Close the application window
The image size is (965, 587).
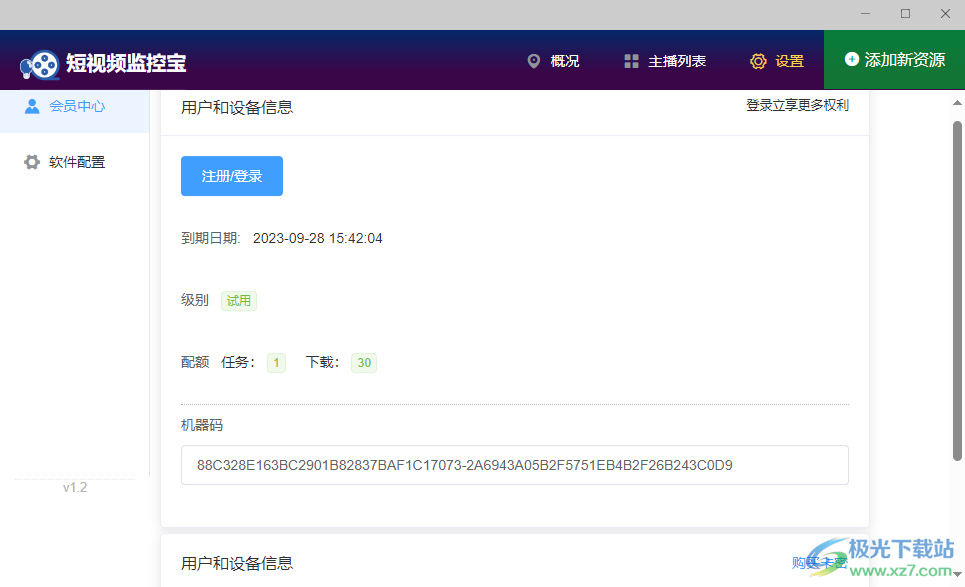[x=945, y=14]
